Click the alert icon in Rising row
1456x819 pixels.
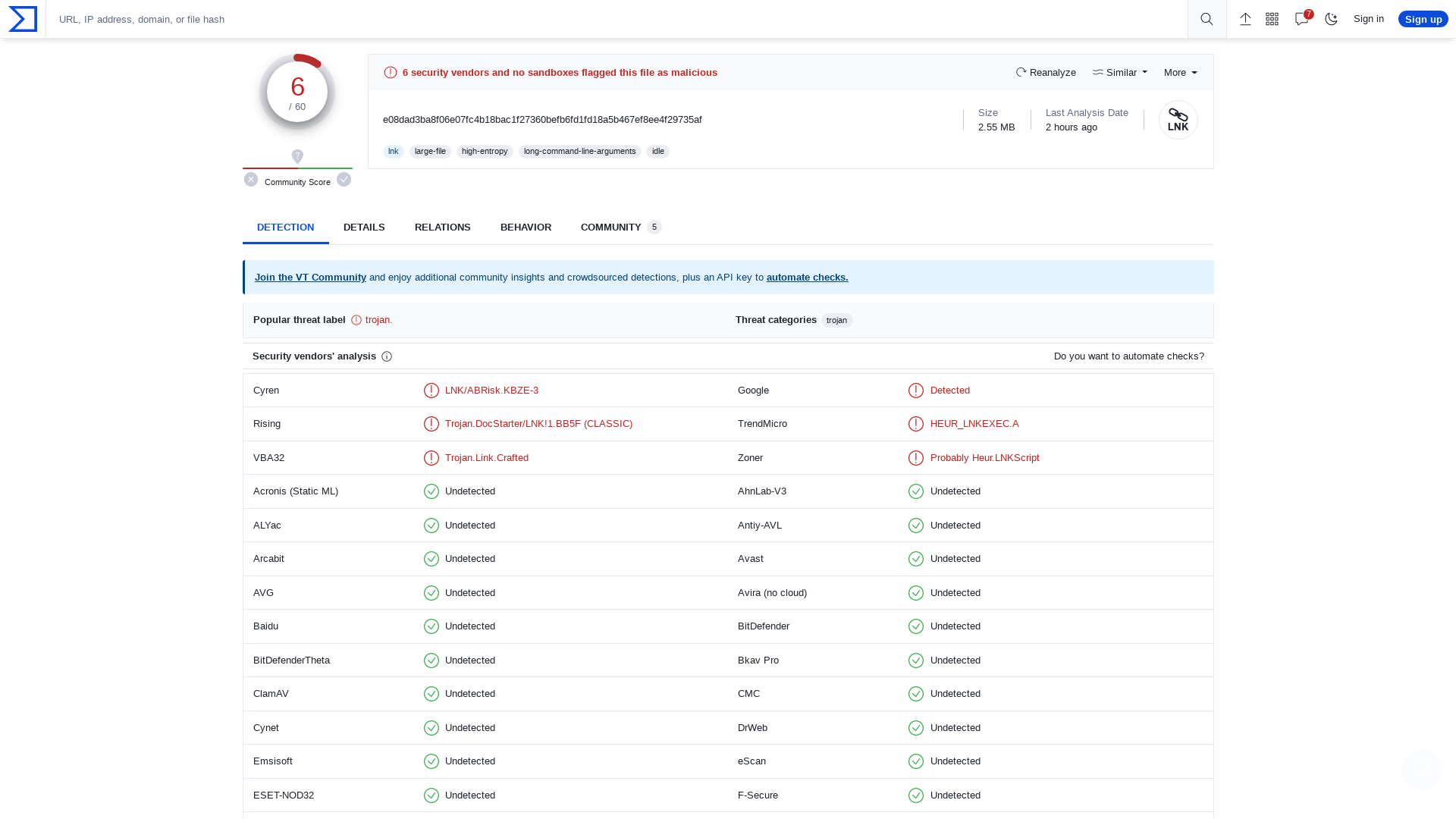[431, 424]
